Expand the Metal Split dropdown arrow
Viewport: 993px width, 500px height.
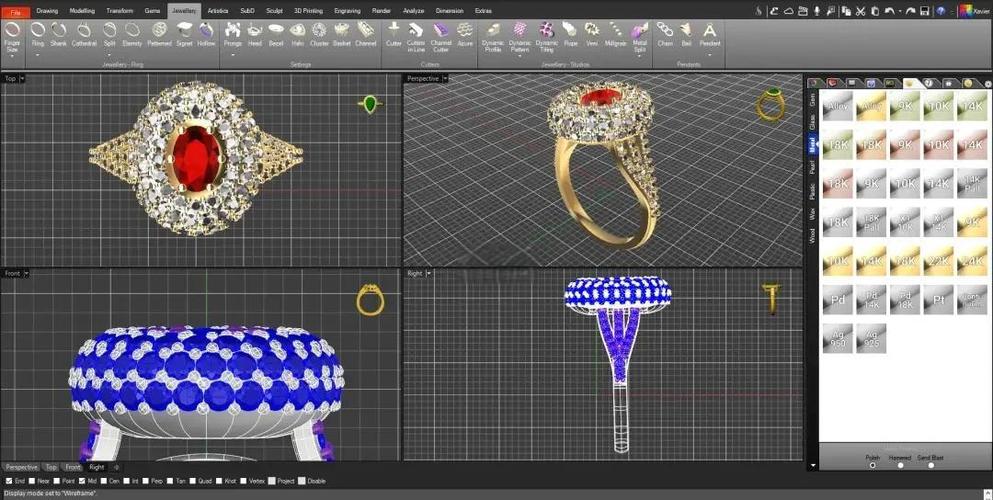(639, 56)
